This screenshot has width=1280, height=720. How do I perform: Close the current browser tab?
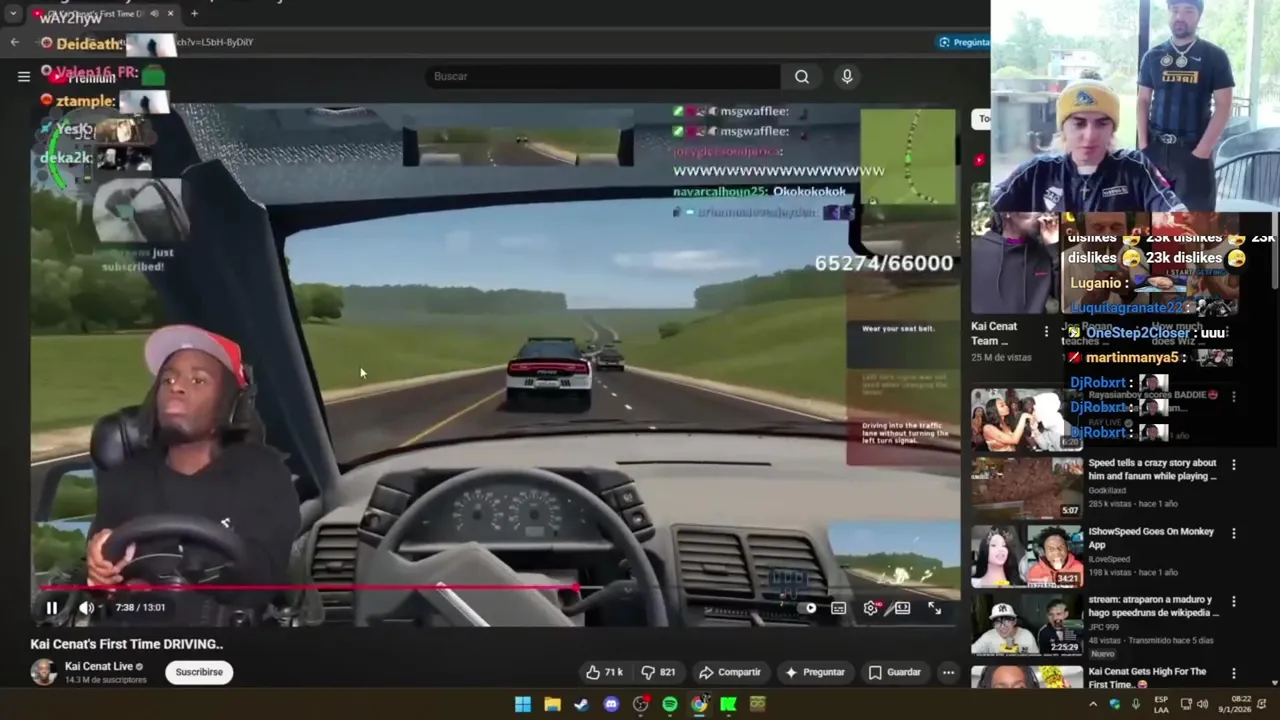pyautogui.click(x=170, y=14)
